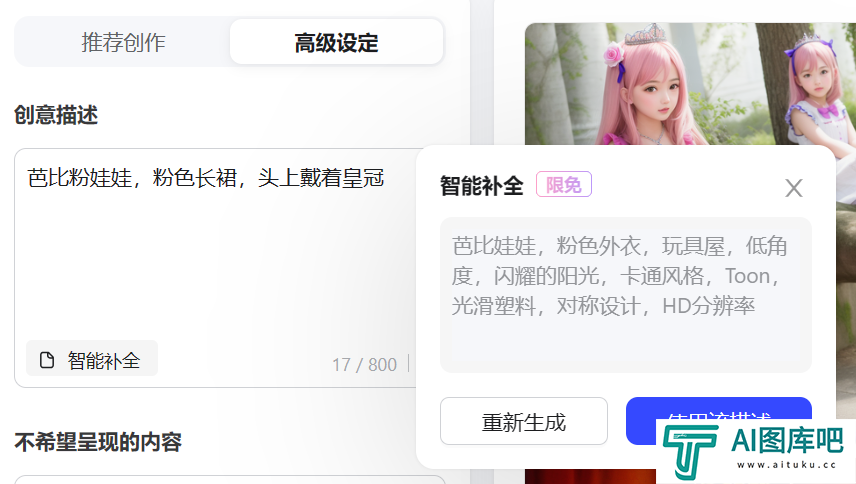Click the 17 / 800 character counter
The height and width of the screenshot is (484, 856).
(364, 365)
